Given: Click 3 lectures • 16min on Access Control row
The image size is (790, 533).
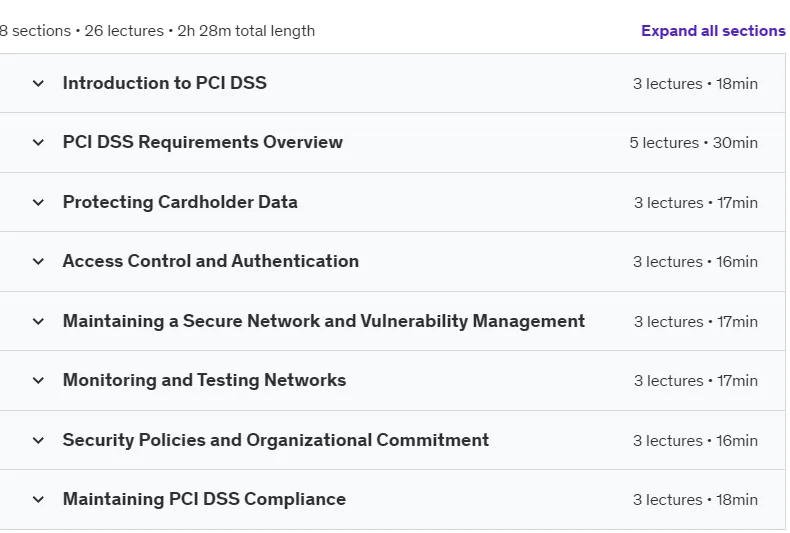Looking at the screenshot, I should (695, 261).
